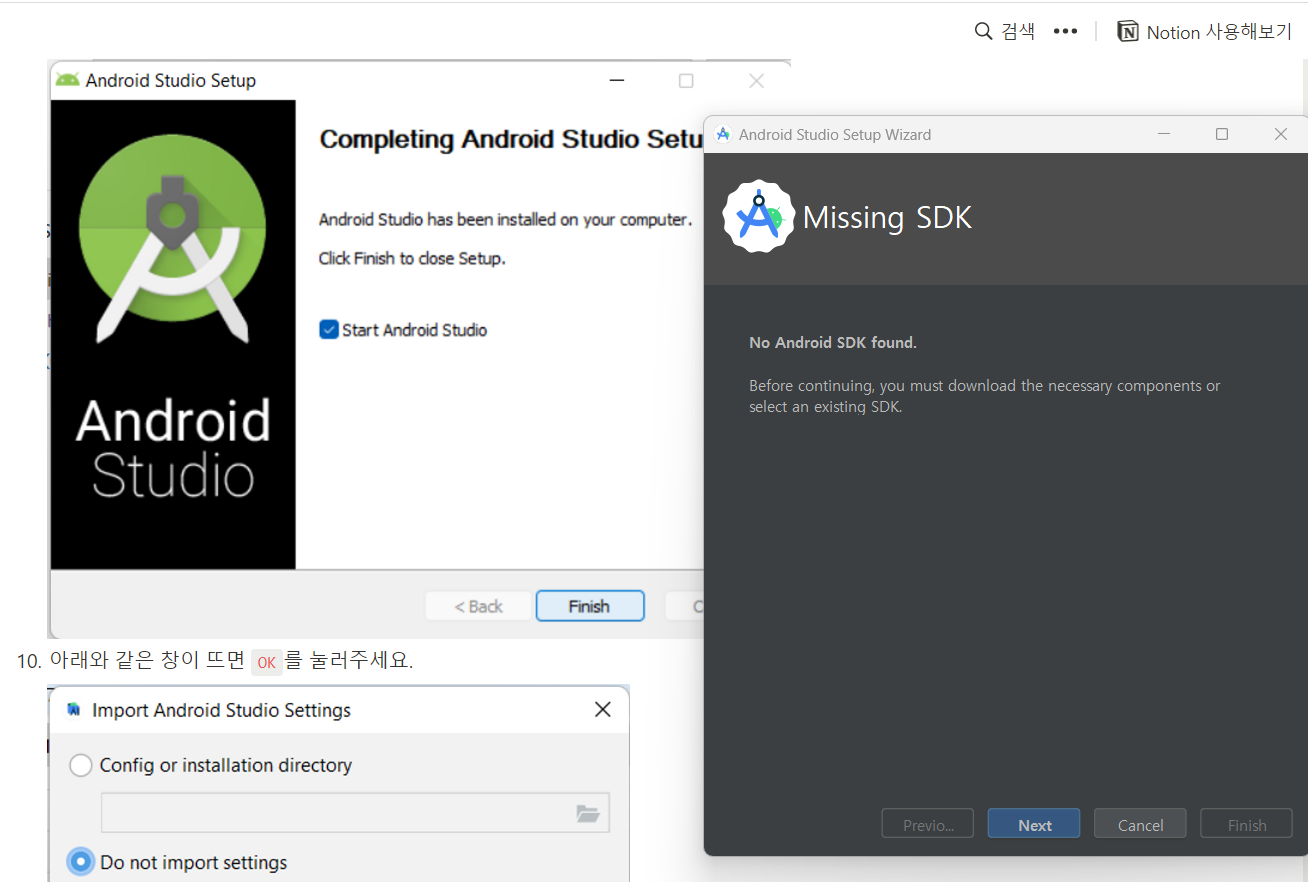
Task: Click the Setup Wizard title bar icon
Action: tap(723, 134)
